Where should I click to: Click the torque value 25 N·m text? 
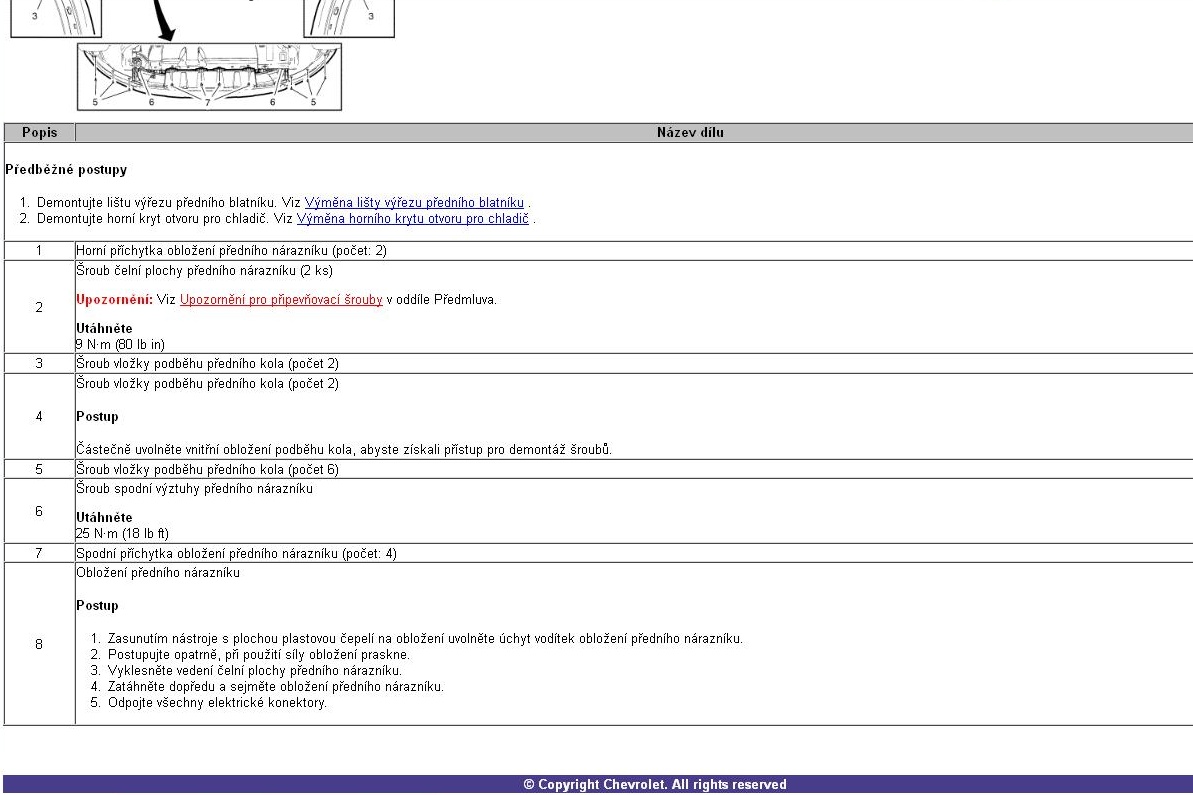[x=123, y=533]
